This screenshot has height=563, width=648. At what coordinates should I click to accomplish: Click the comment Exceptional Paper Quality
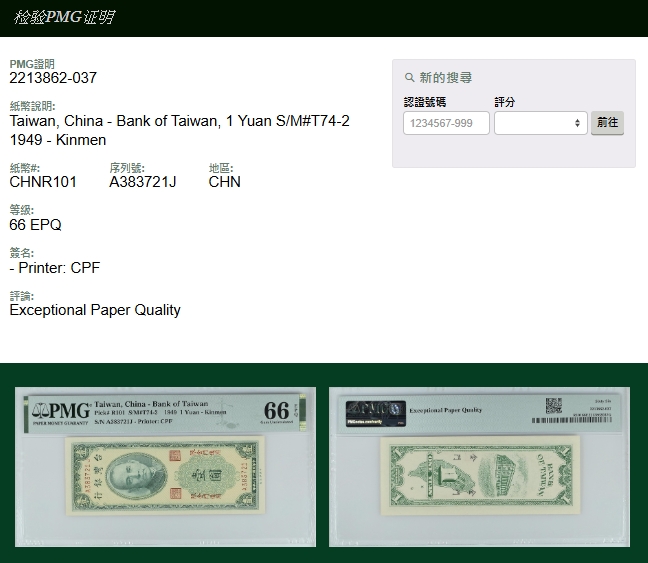95,310
